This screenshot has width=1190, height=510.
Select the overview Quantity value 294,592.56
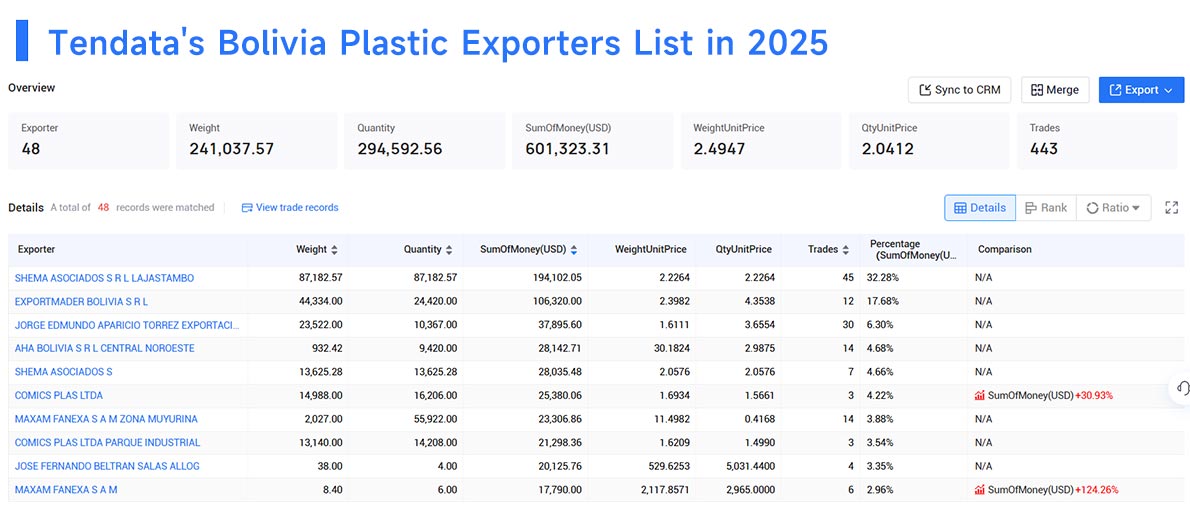tap(400, 150)
